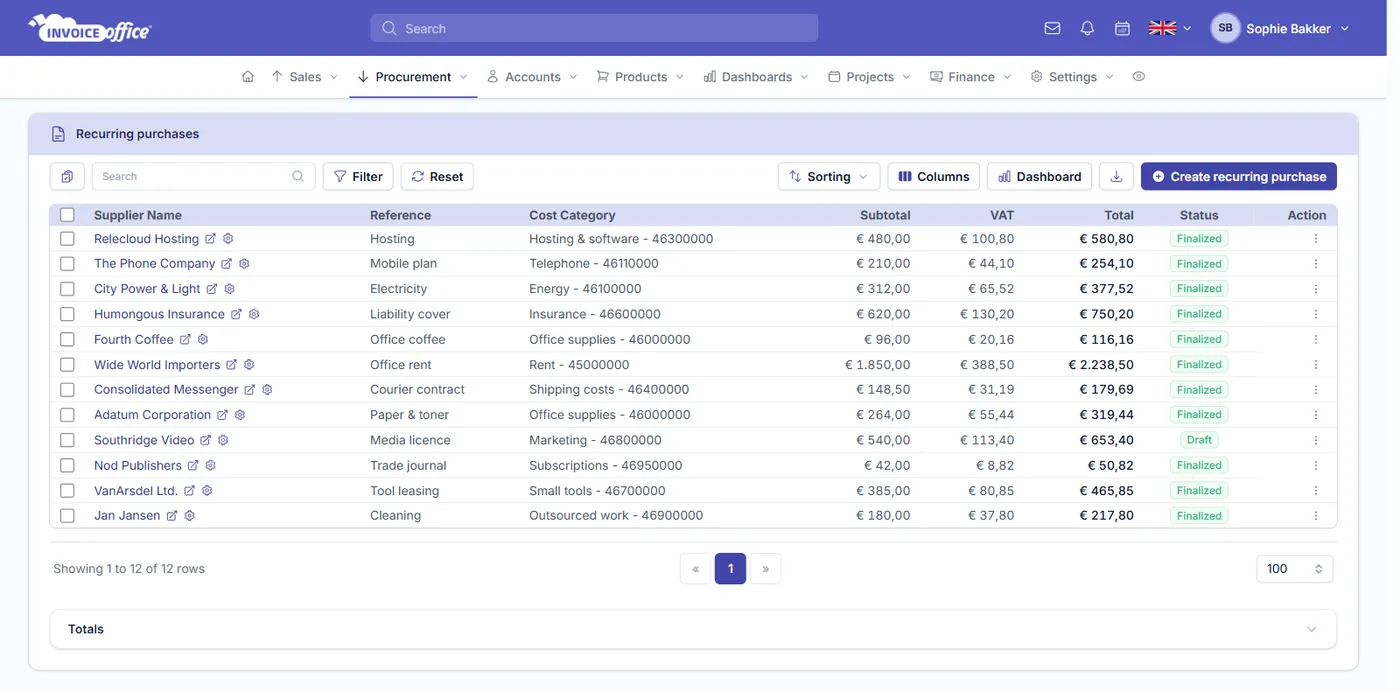Screen dimensions: 1400x691
Task: Open the mail envelope icon in header
Action: 1052,29
